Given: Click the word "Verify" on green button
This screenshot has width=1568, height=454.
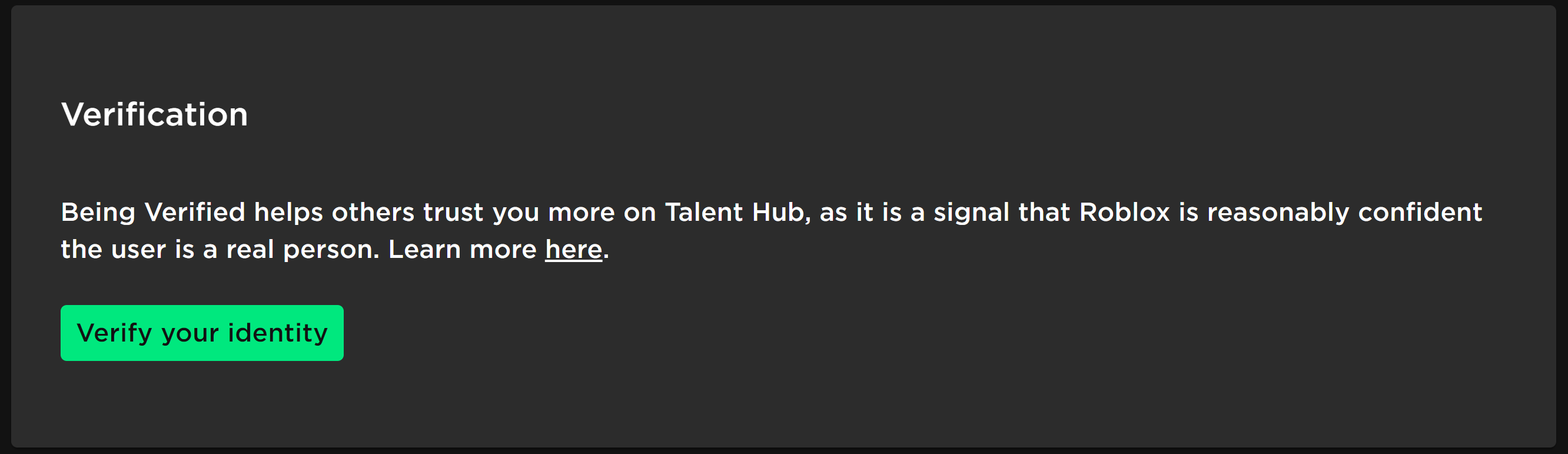Looking at the screenshot, I should [114, 333].
